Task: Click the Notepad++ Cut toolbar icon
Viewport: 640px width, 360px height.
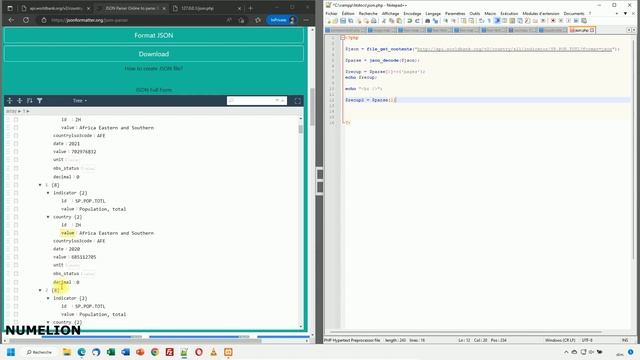Action: pyautogui.click(x=384, y=21)
